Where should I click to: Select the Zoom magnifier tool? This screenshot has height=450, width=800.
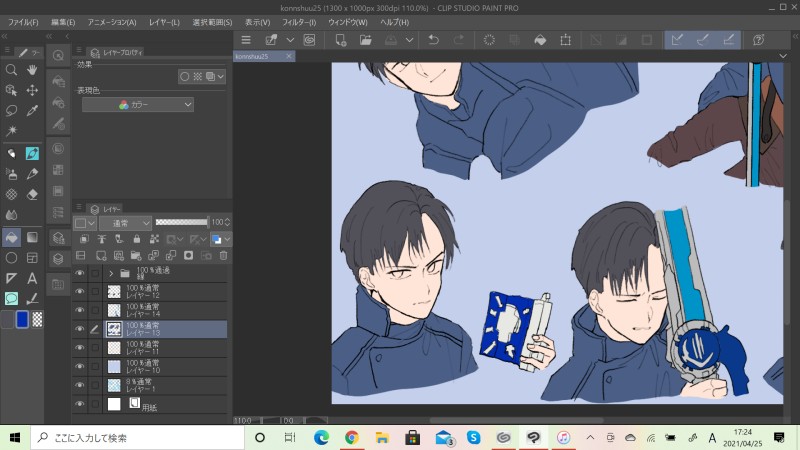click(11, 70)
